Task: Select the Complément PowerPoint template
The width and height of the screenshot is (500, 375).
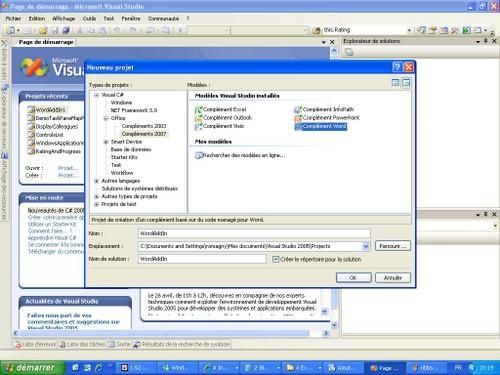Action: click(x=327, y=118)
